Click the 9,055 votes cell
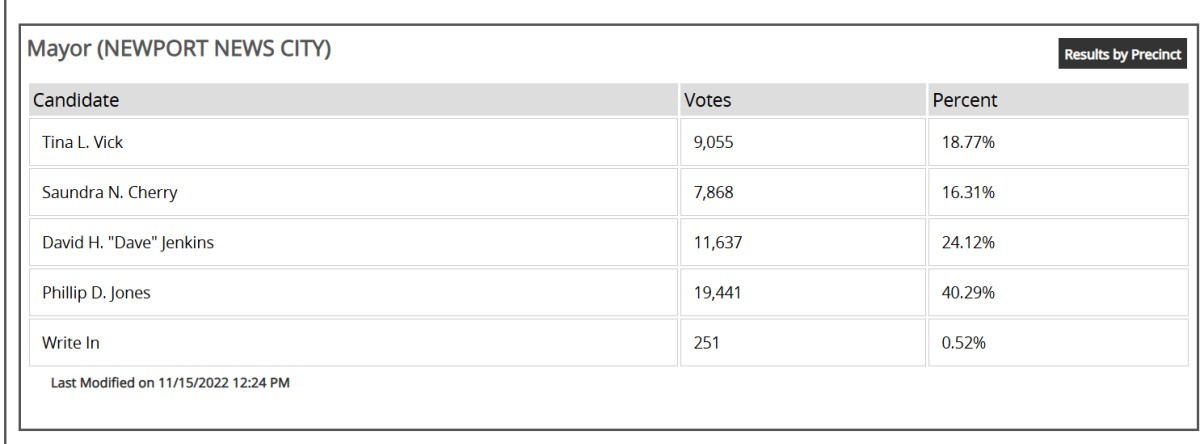The height and width of the screenshot is (444, 1200). tap(801, 143)
